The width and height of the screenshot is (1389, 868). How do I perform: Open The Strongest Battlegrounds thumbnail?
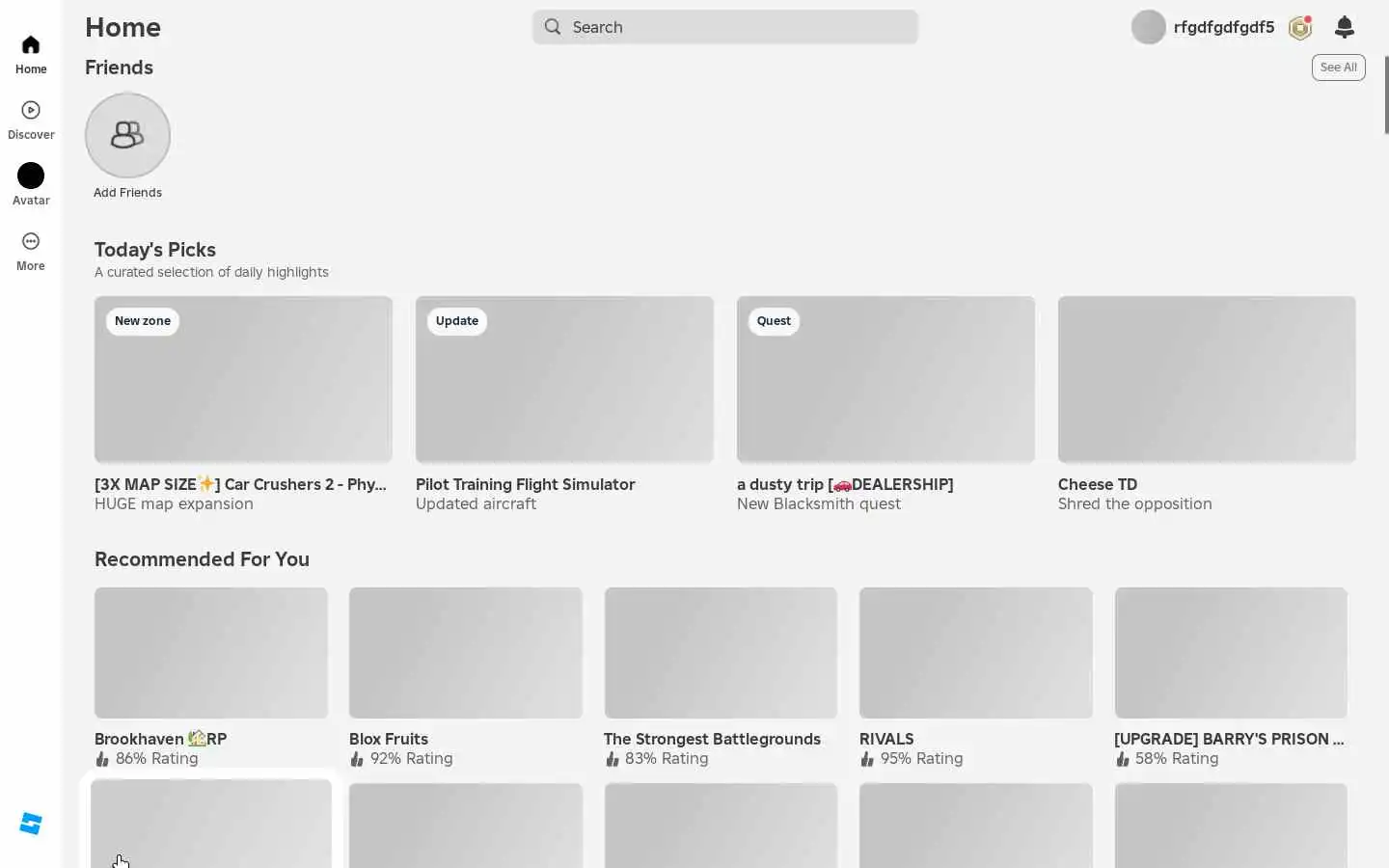(x=721, y=653)
